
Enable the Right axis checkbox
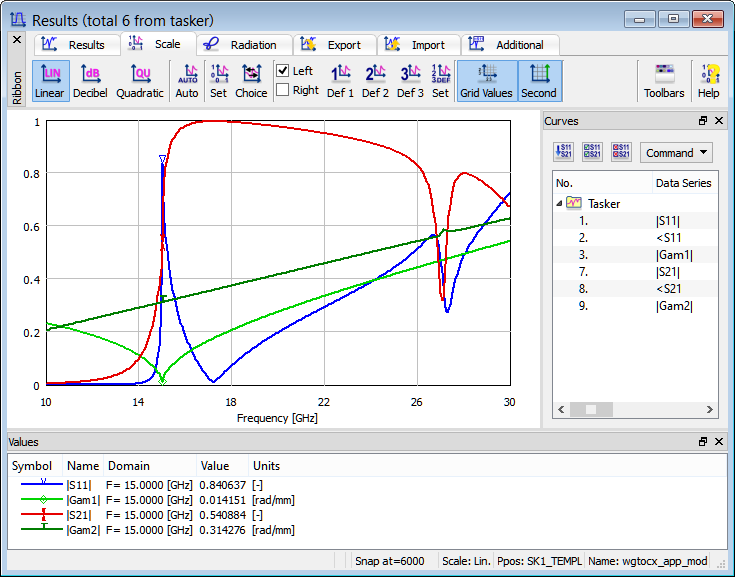(283, 90)
